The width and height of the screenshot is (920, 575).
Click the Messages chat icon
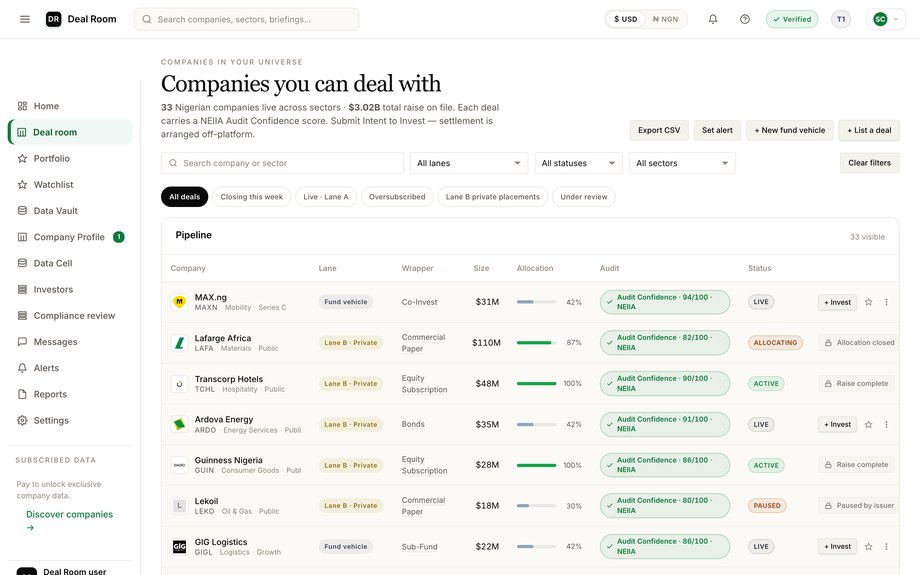tap(22, 341)
